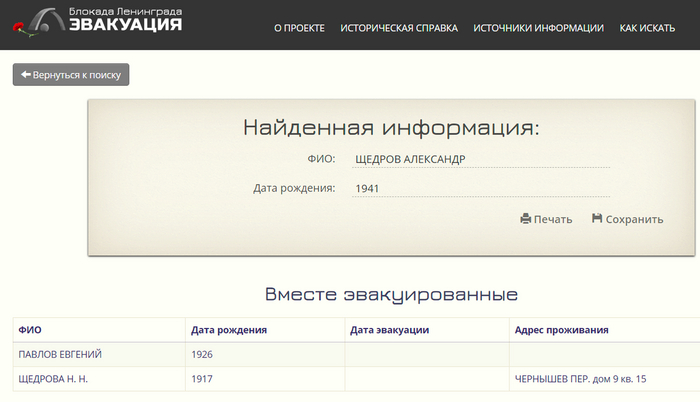Viewport: 700px width, 402px height.
Task: Click the Адрес проживания column header
Action: [x=562, y=330]
